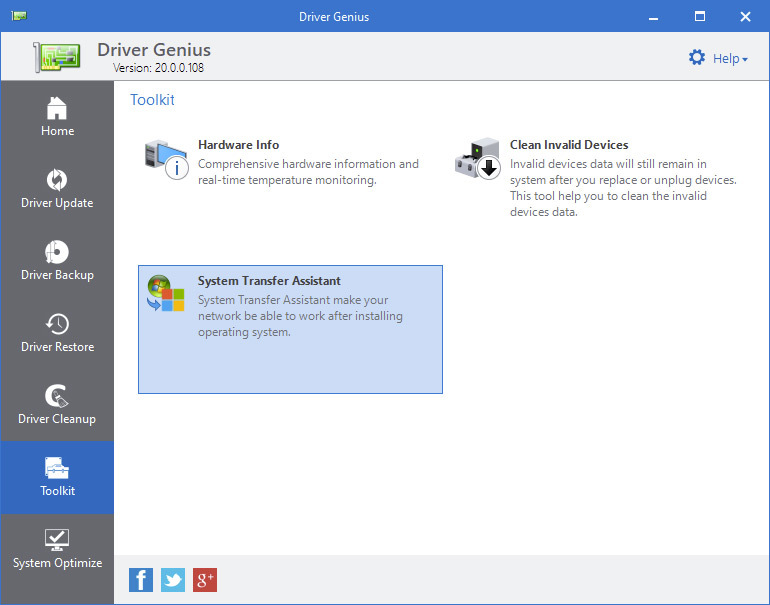The image size is (770, 605).
Task: Maximize the Driver Genius window
Action: point(700,17)
